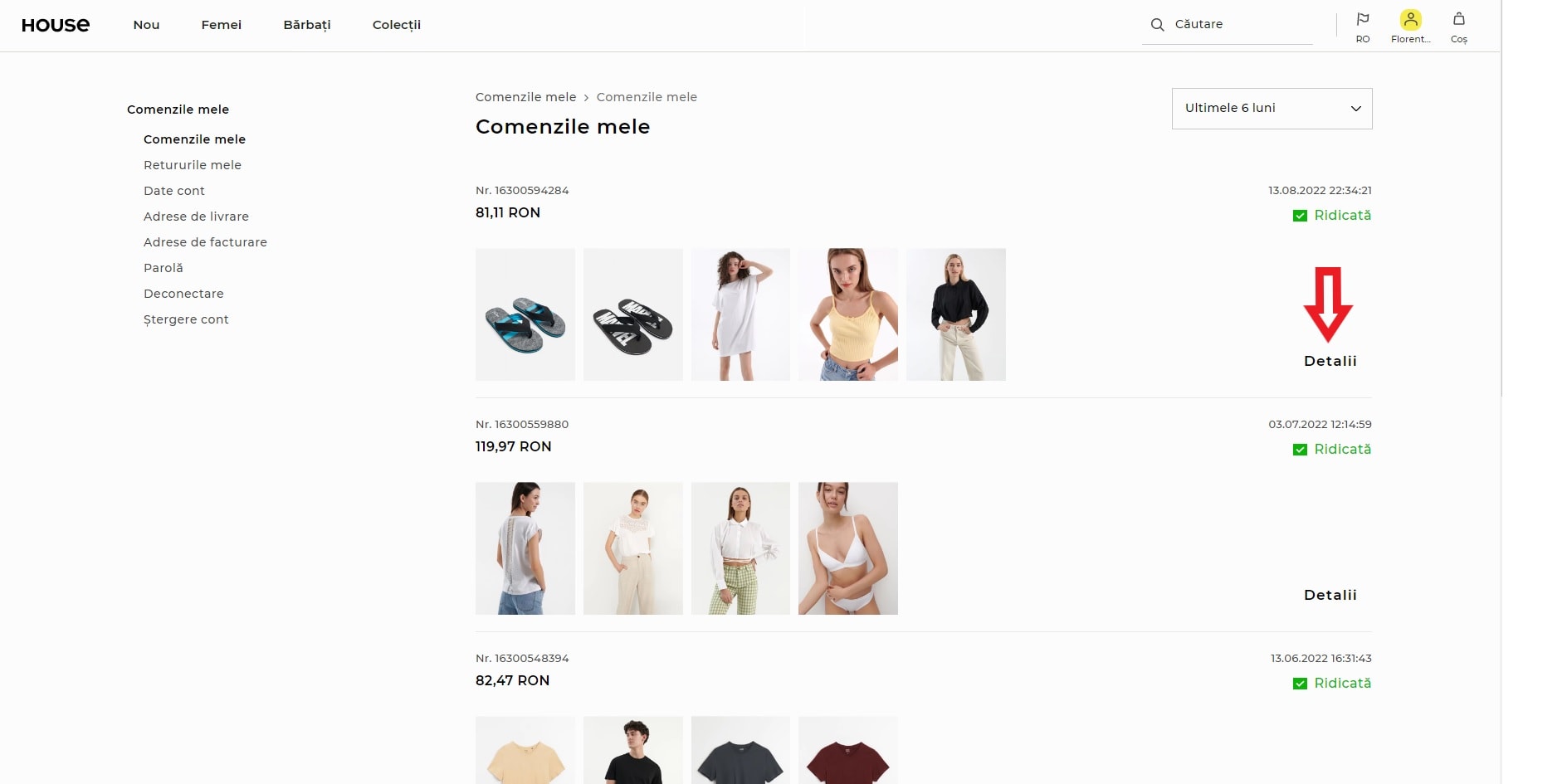Open the RO language flag icon
The width and height of the screenshot is (1567, 784).
pos(1363,19)
